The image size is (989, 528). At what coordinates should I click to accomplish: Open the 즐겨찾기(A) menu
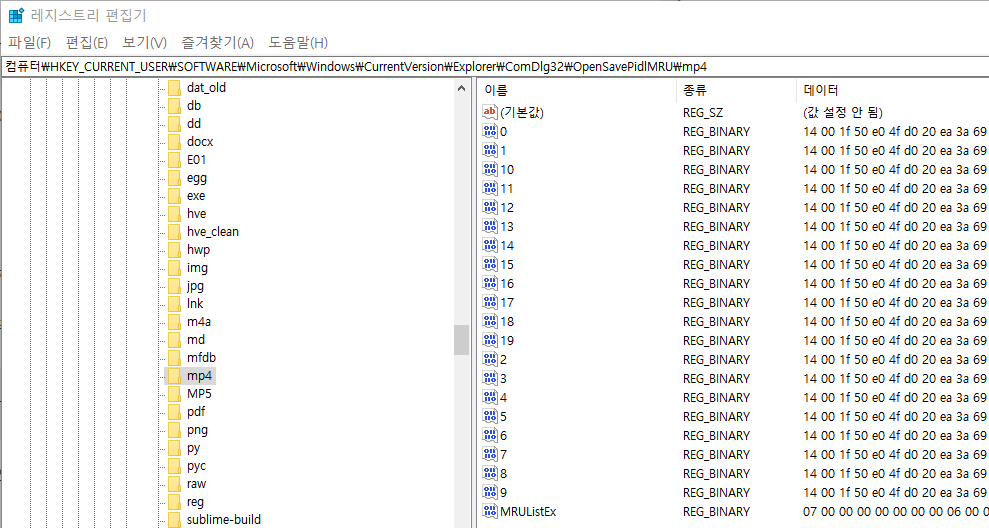coord(218,43)
